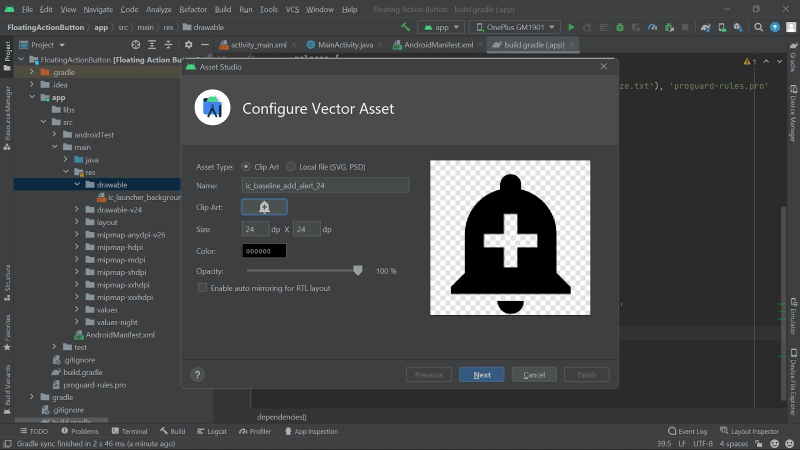This screenshot has height=450, width=800.
Task: Open the Gradle side panel
Action: coord(793,58)
